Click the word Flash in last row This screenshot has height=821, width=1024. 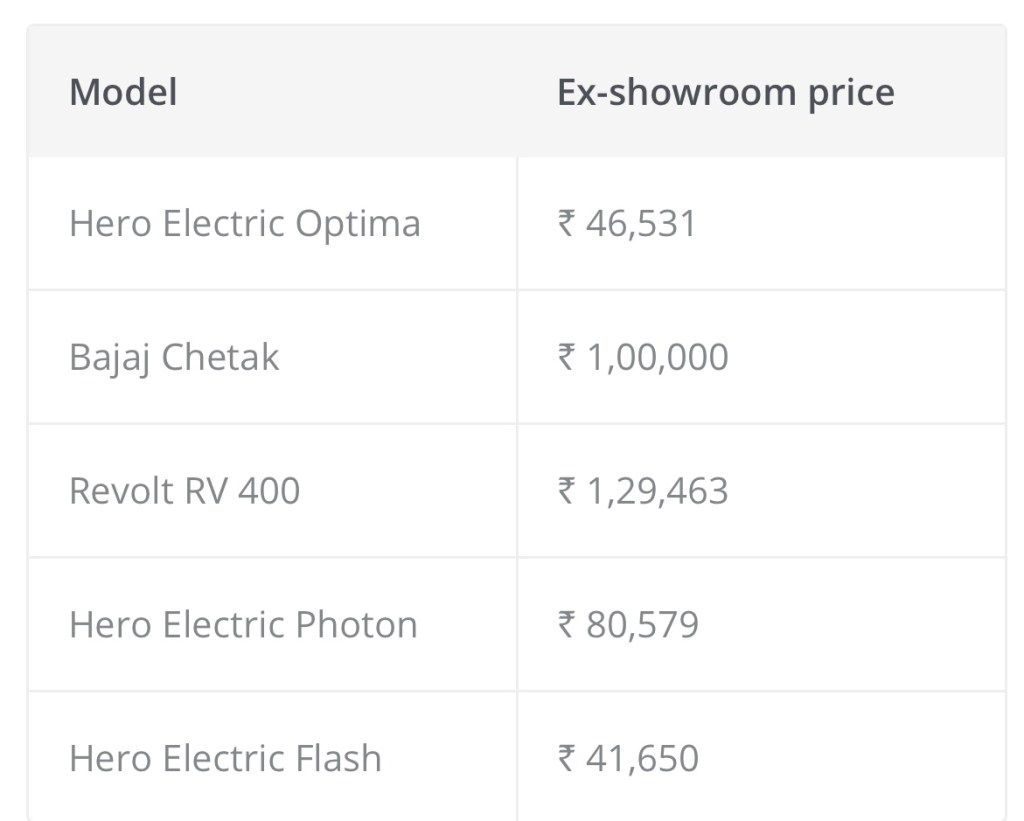pos(338,758)
